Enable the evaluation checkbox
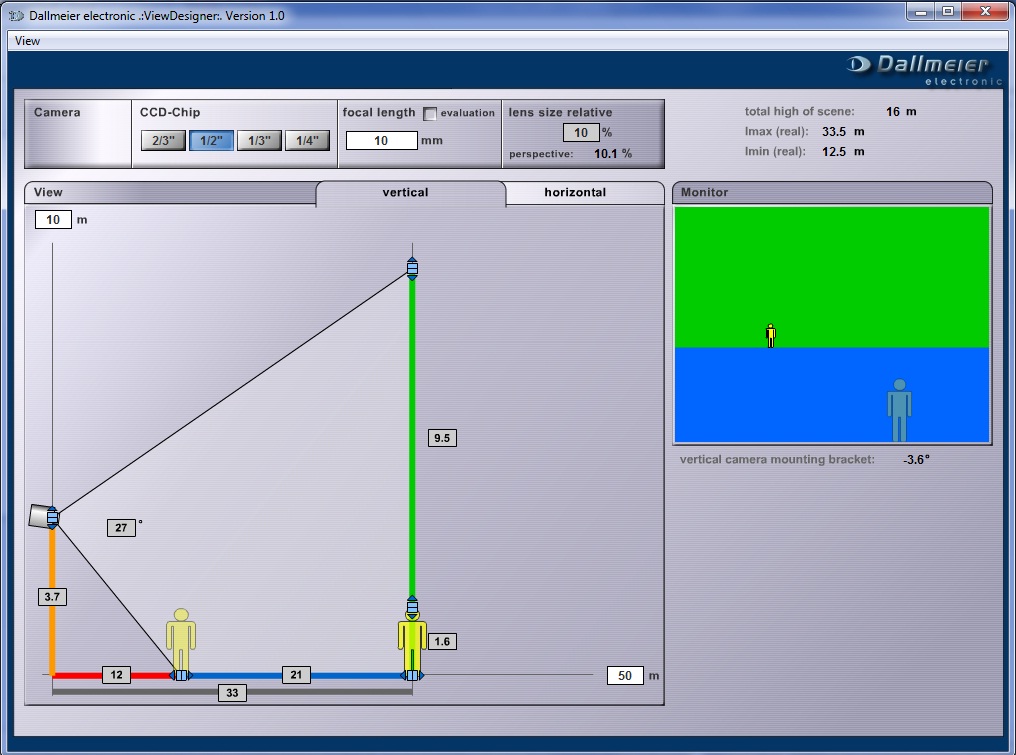Image resolution: width=1016 pixels, height=755 pixels. coord(430,113)
